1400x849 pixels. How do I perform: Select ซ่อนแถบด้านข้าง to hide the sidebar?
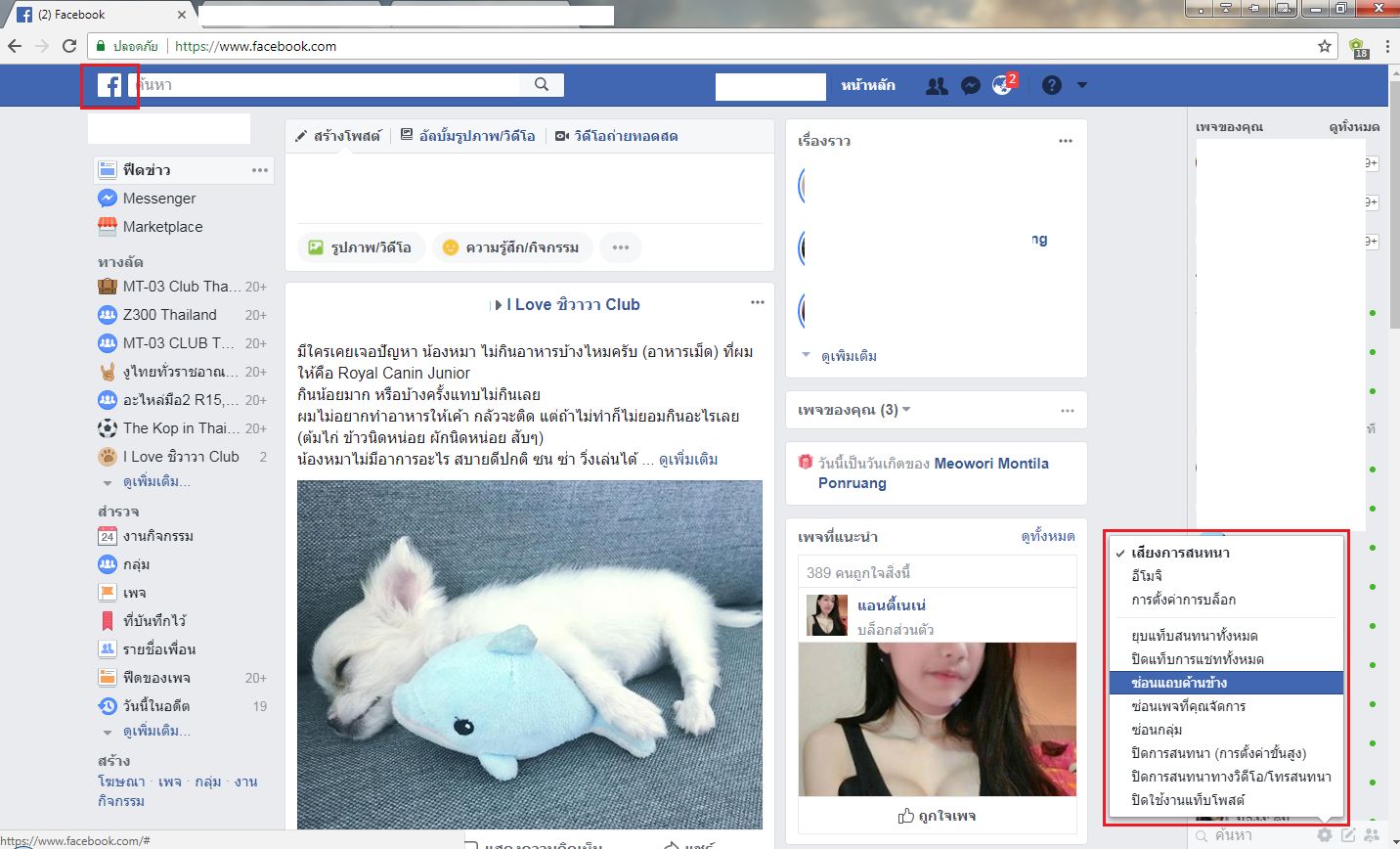pos(1224,683)
